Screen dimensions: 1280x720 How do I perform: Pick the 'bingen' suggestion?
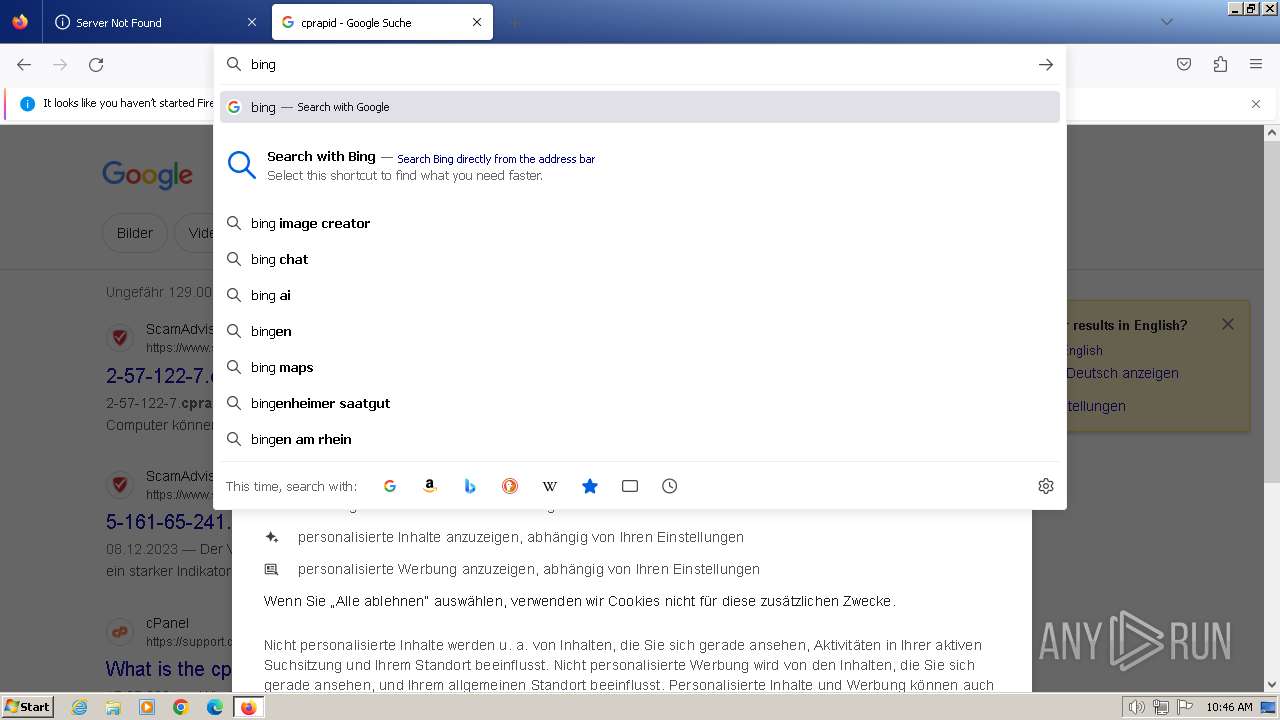tap(640, 331)
